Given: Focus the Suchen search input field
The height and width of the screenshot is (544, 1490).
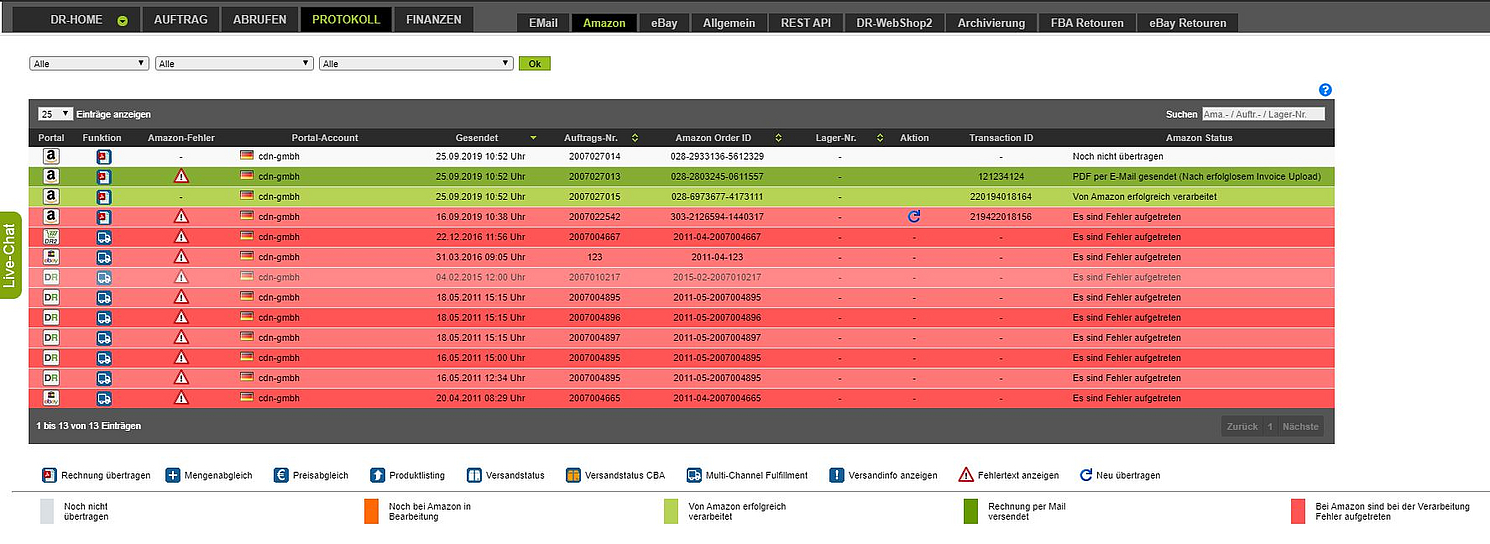Looking at the screenshot, I should point(1263,114).
